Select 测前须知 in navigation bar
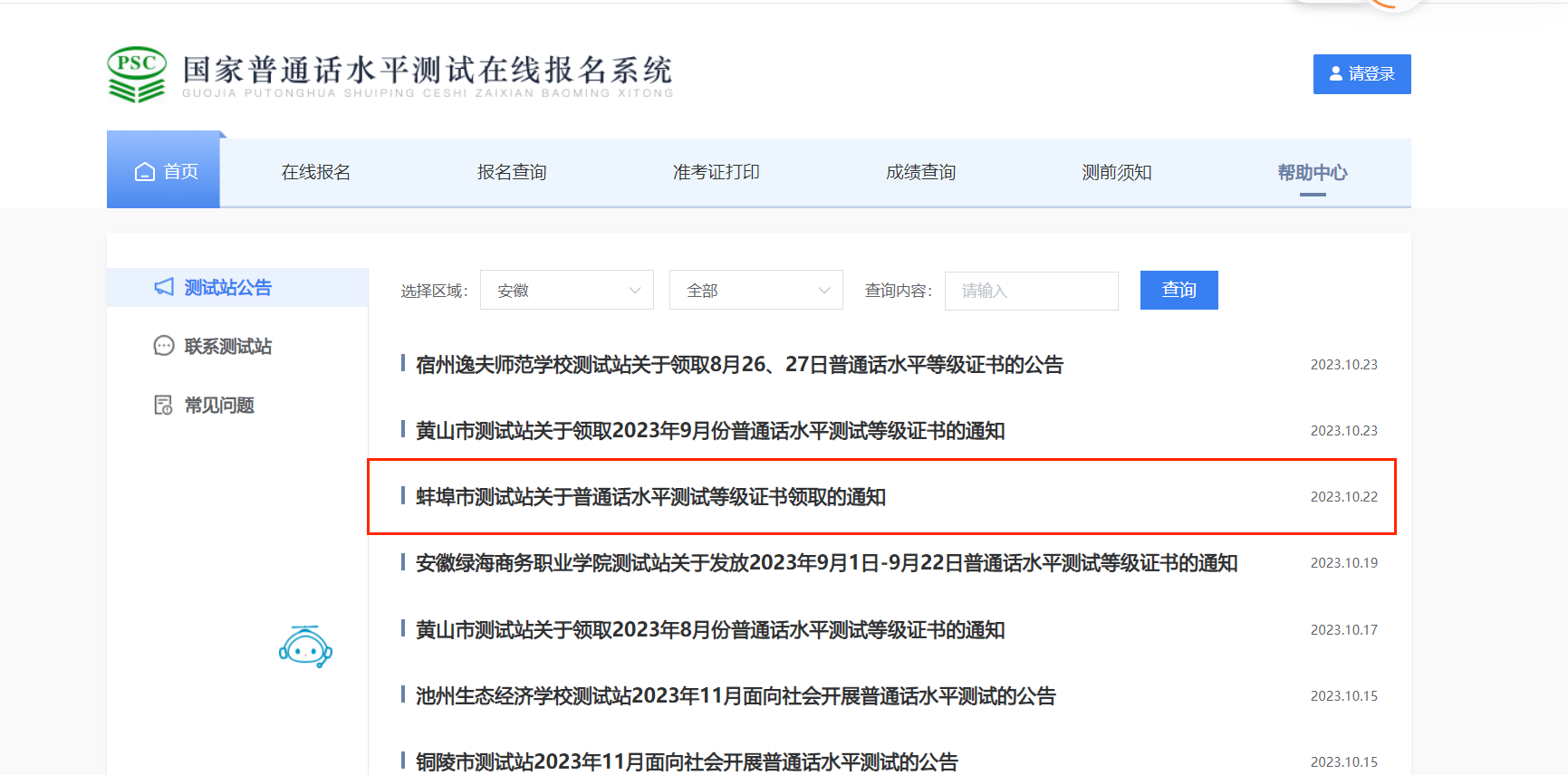 click(1116, 172)
